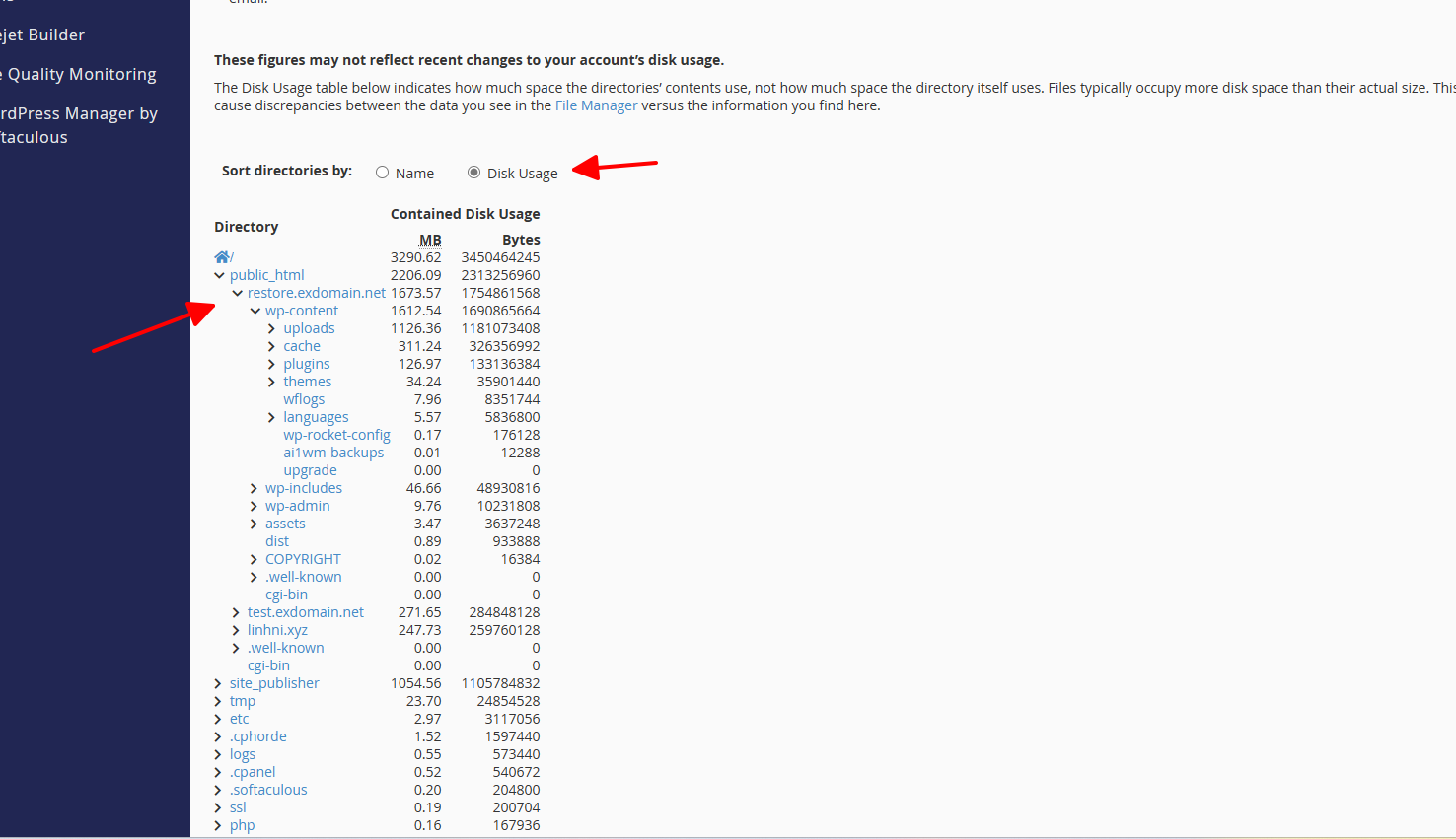Viewport: 1456px width, 839px height.
Task: Expand the plugins directory chevron
Action: 272,364
